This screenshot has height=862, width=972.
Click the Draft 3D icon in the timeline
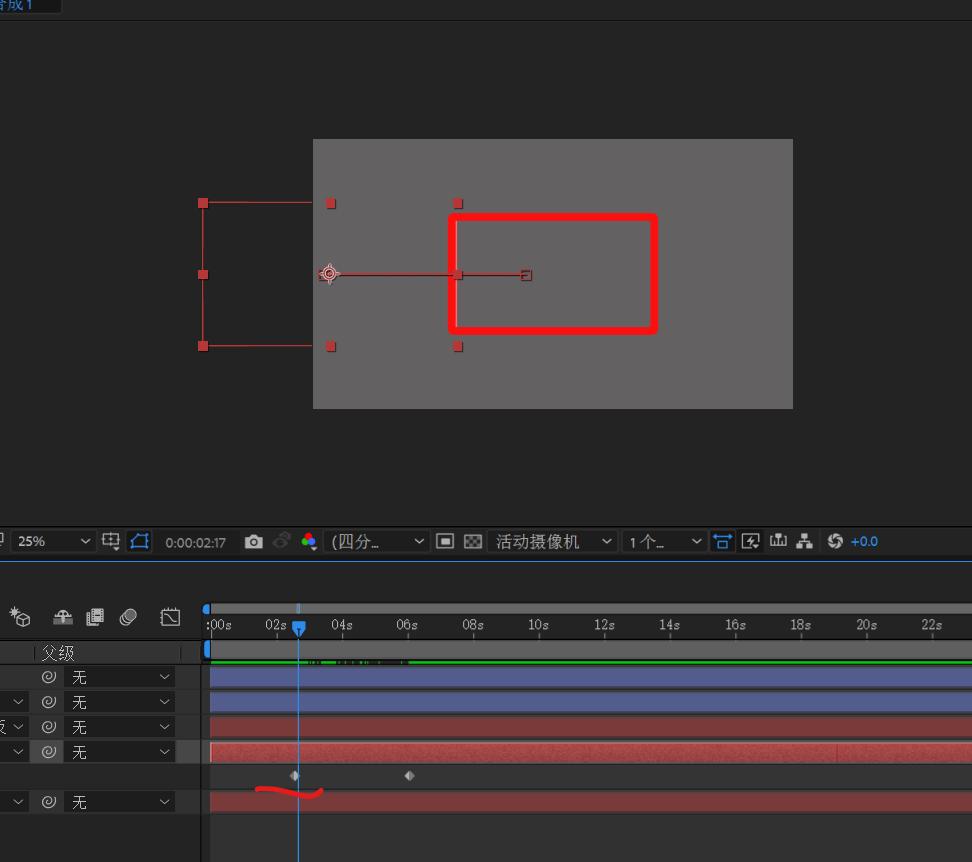pos(20,617)
